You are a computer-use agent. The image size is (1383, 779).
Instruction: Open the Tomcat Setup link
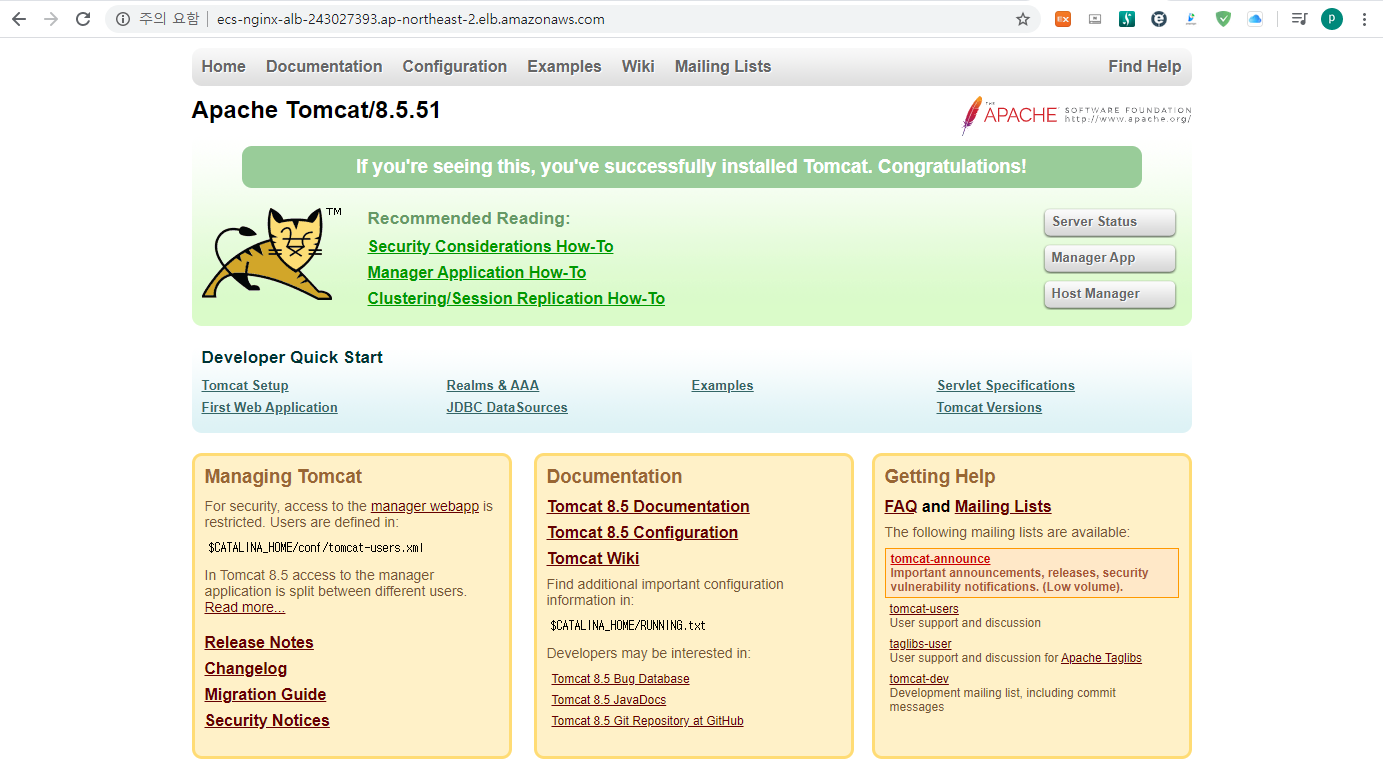coord(245,386)
